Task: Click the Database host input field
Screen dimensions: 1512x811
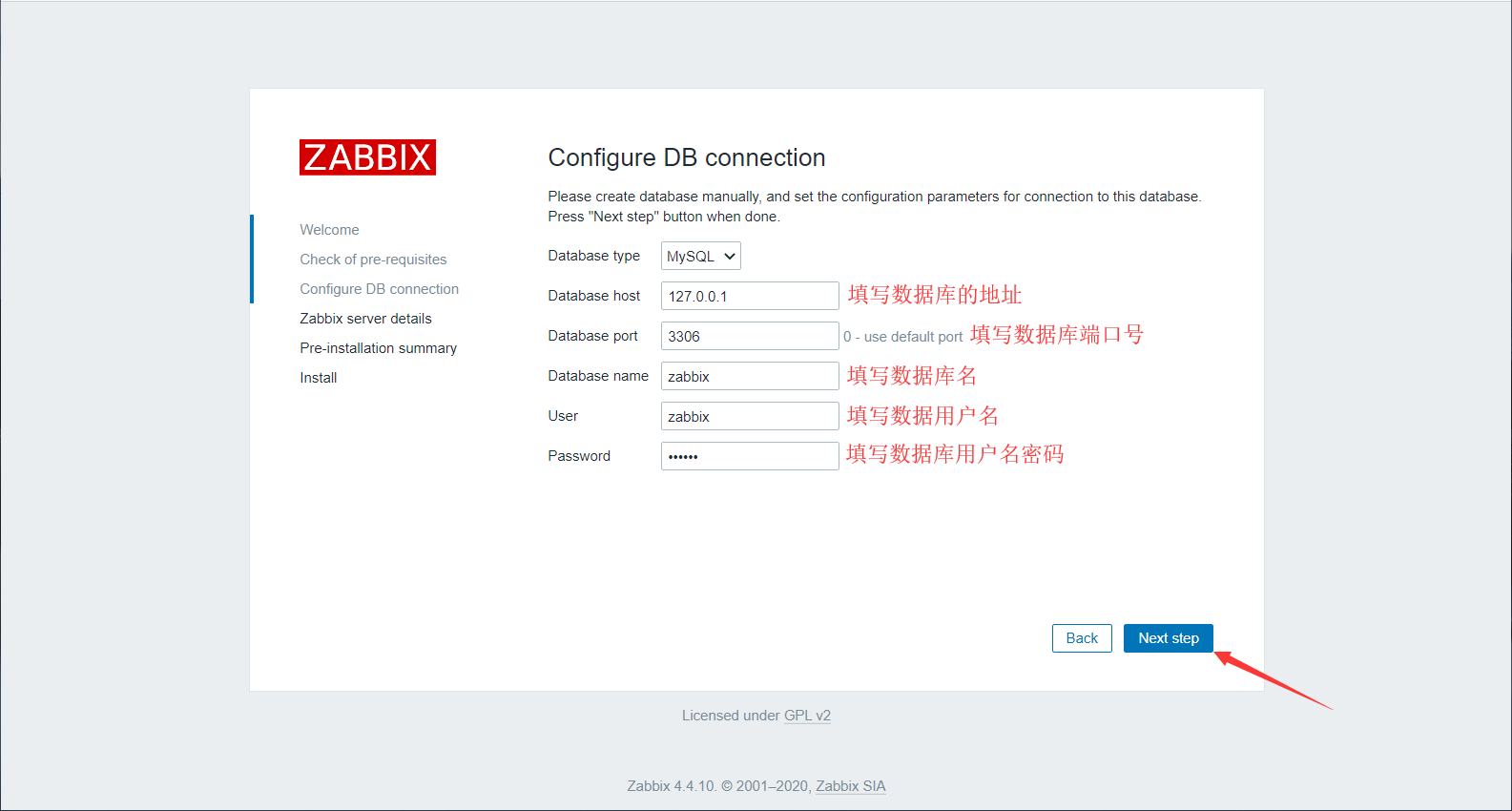Action: (x=750, y=296)
